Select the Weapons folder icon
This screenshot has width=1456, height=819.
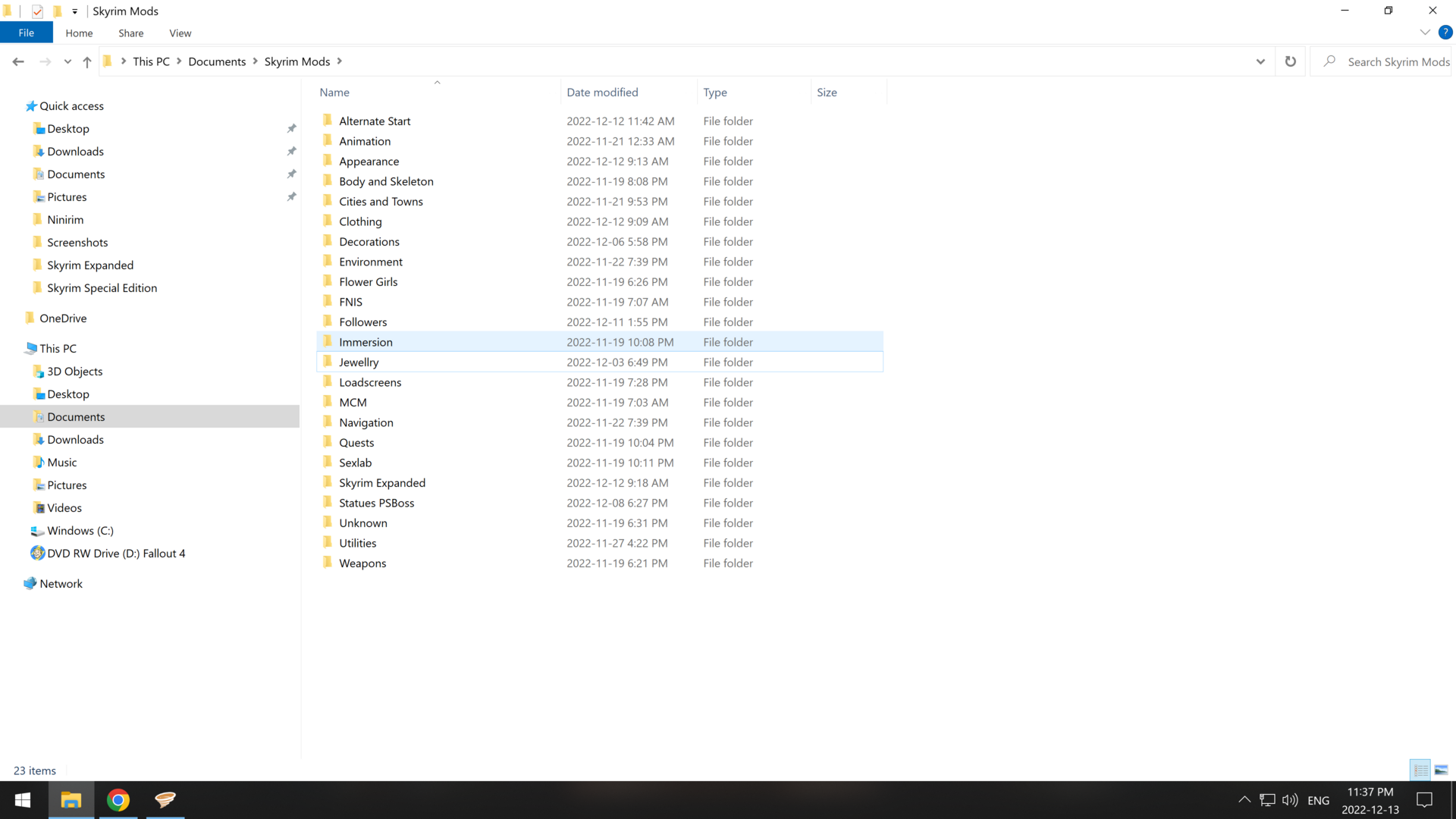point(328,563)
